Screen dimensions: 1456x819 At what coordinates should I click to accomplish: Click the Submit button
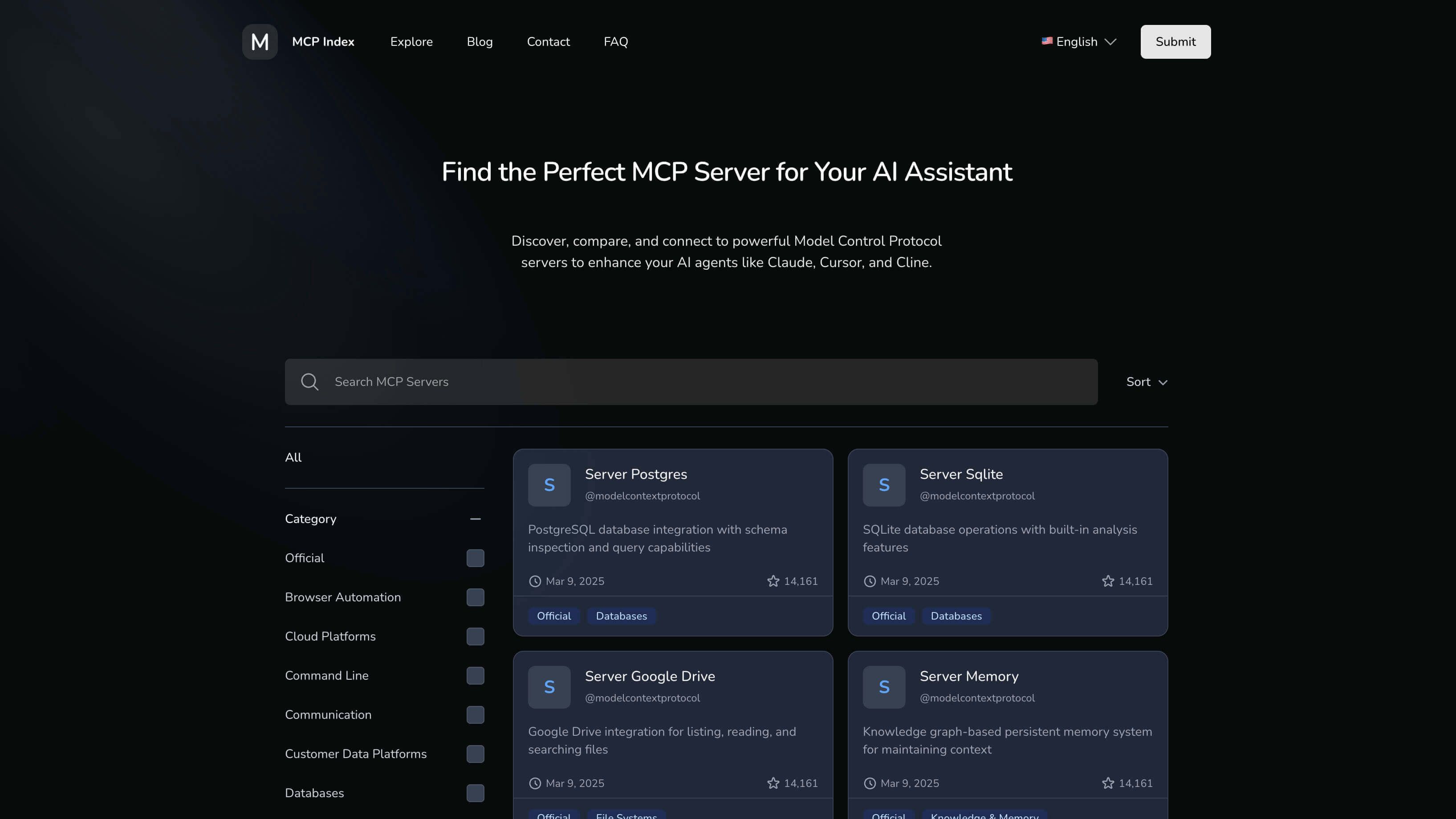click(1175, 41)
